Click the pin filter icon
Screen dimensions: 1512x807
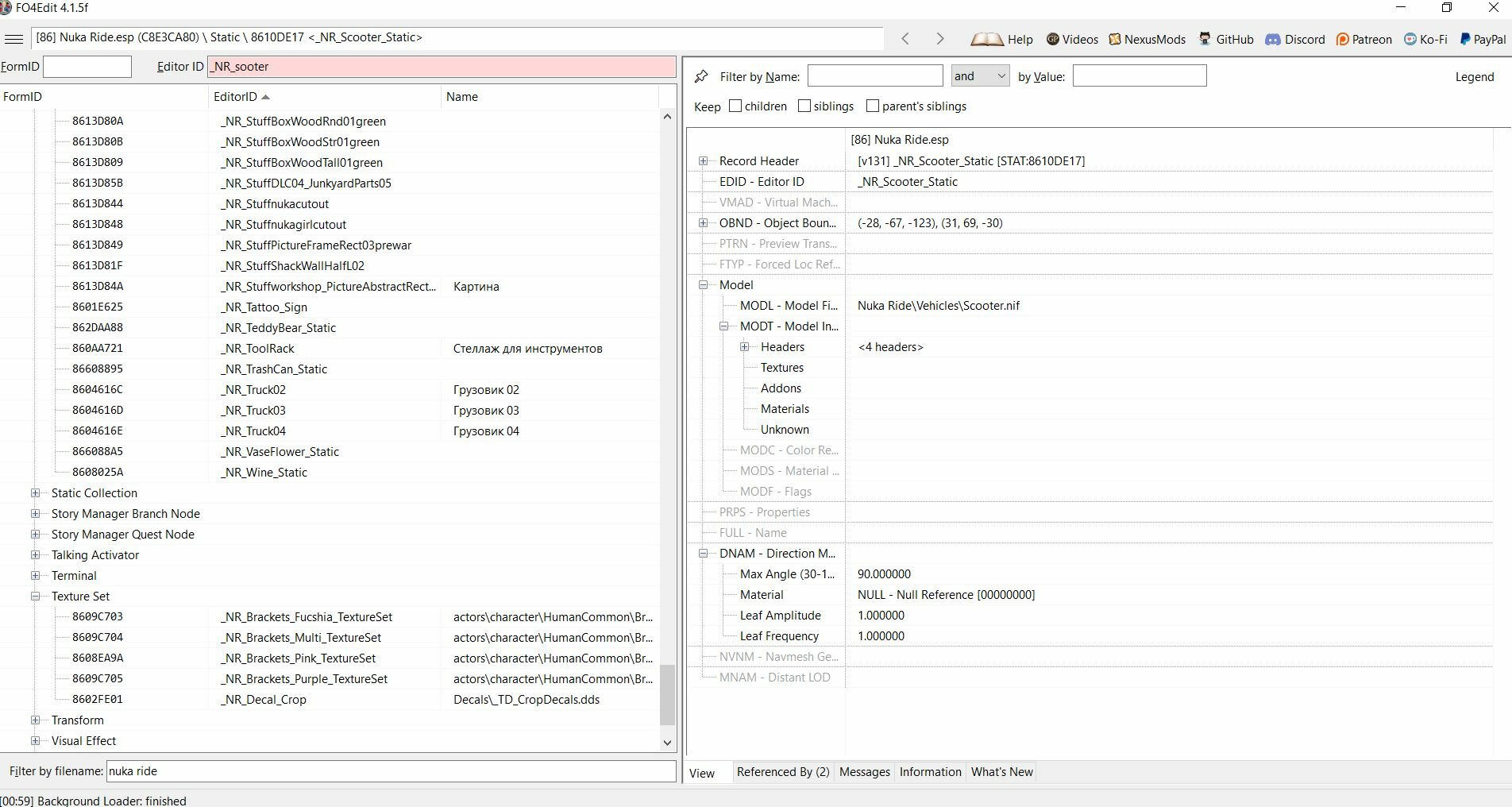[701, 76]
